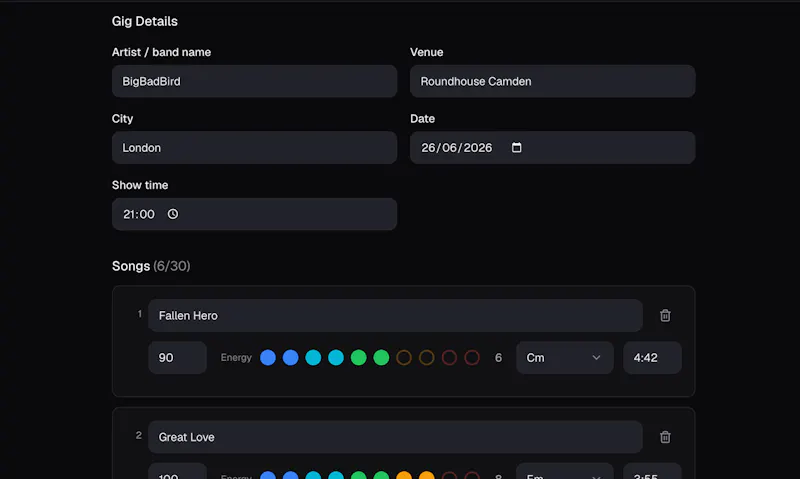Open the calendar picker in Date field

[x=516, y=147]
